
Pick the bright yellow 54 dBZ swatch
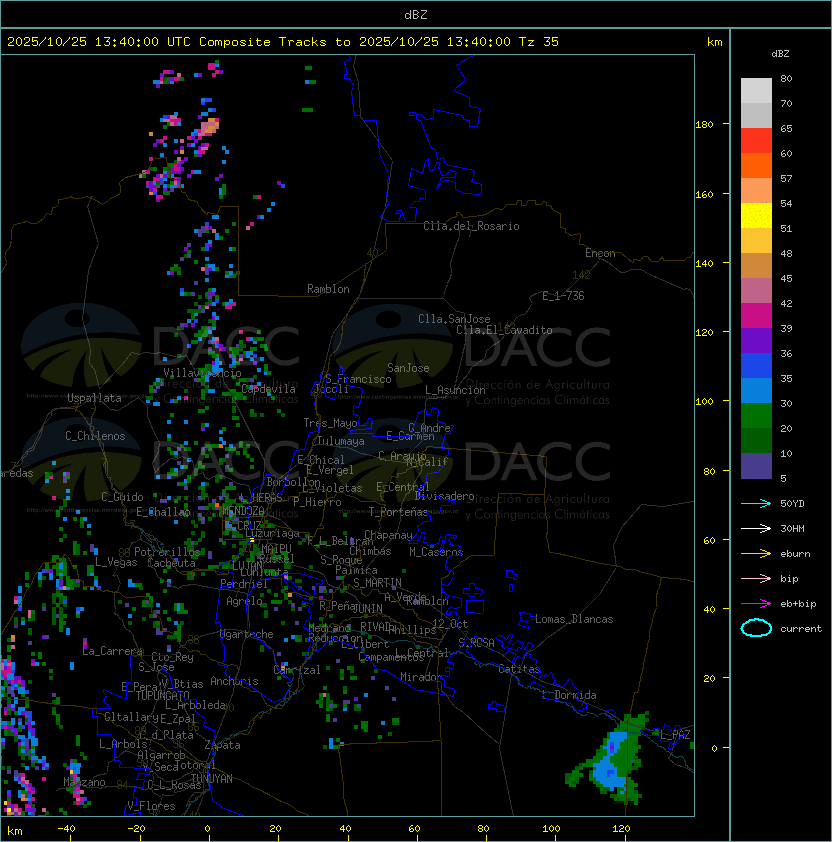click(756, 216)
